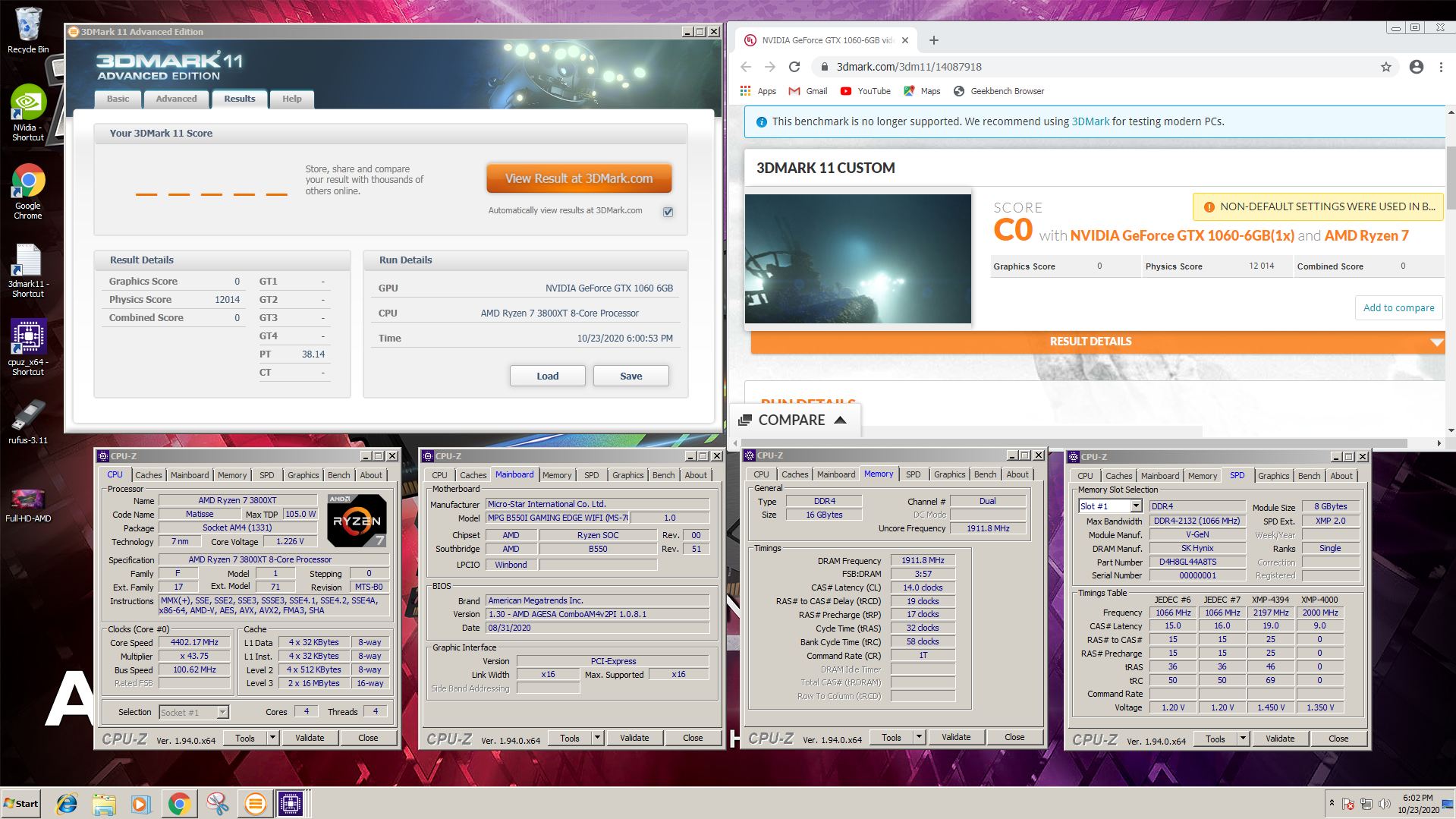Open the Full-HD-AMD desktop file
1456x819 pixels.
pos(28,505)
